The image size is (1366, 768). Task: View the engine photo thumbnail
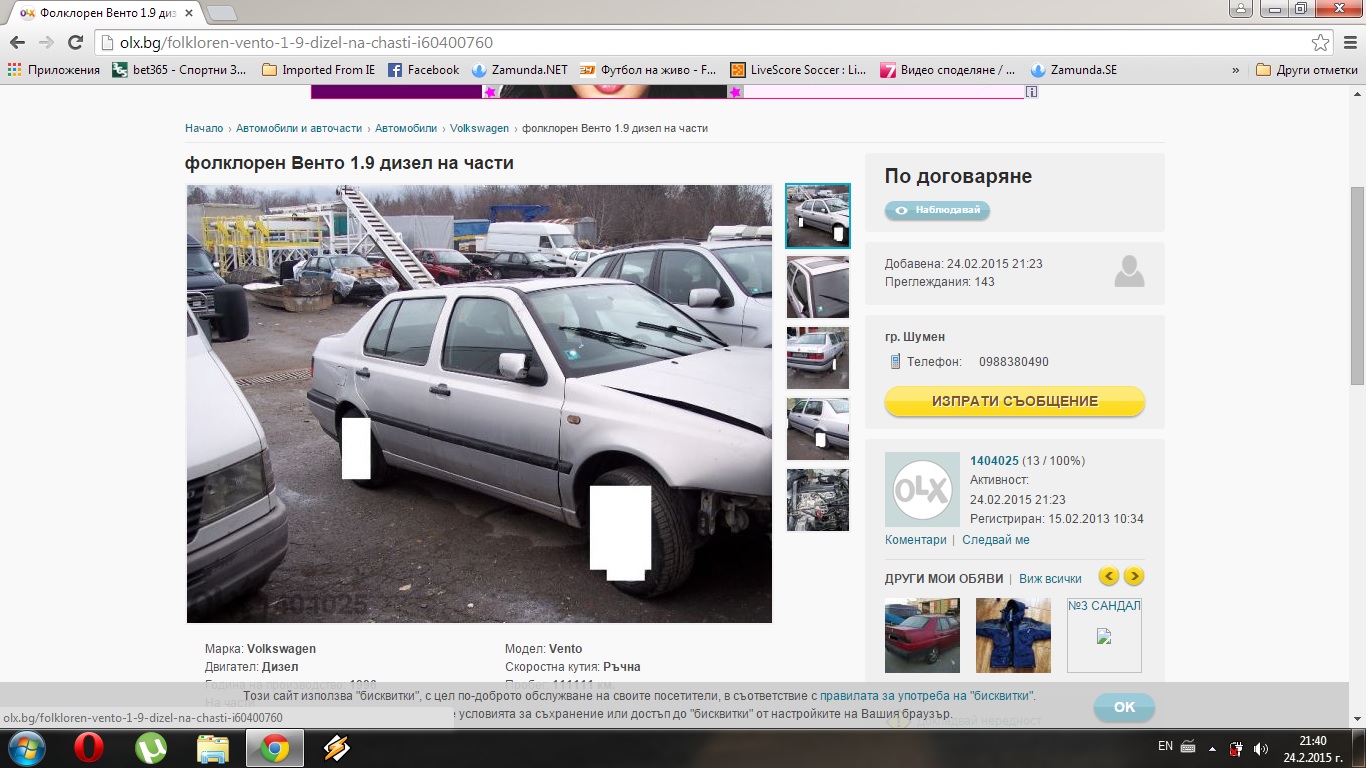coord(817,500)
